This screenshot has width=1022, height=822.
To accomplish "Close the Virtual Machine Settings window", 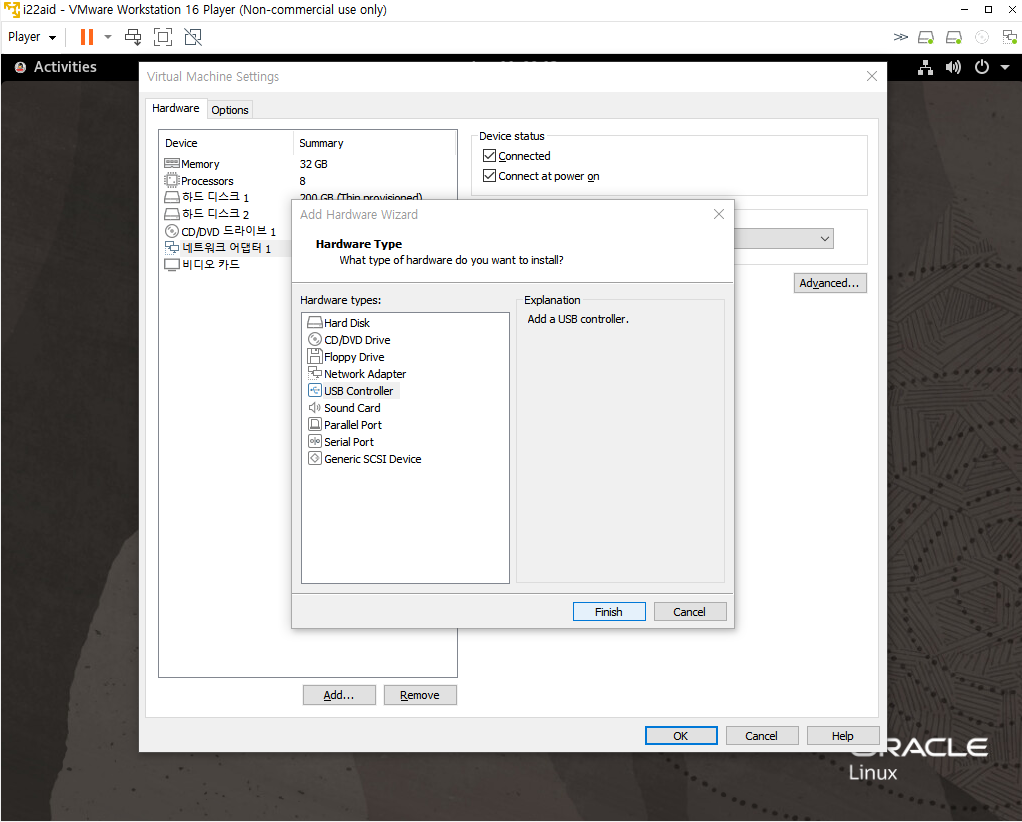I will 871,76.
